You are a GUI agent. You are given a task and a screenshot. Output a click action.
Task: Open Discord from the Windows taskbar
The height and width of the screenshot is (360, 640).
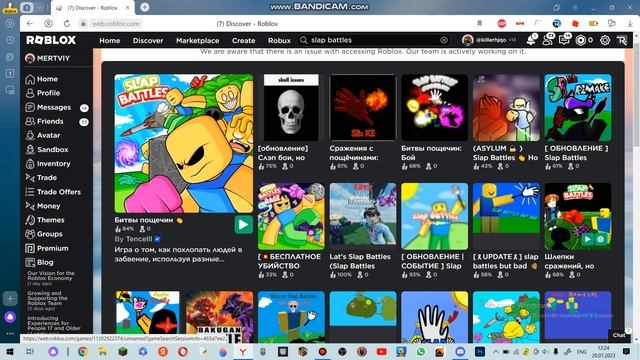tap(460, 351)
